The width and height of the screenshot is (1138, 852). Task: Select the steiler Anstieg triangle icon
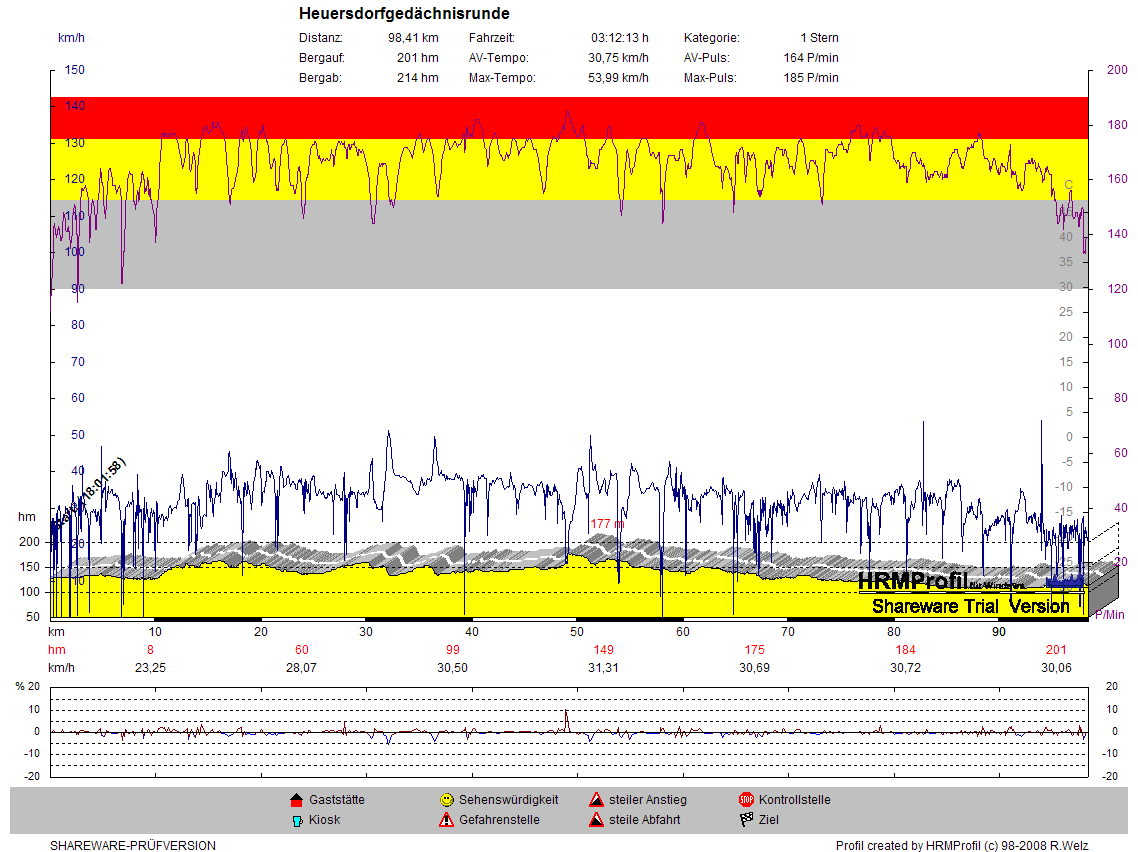[x=596, y=800]
